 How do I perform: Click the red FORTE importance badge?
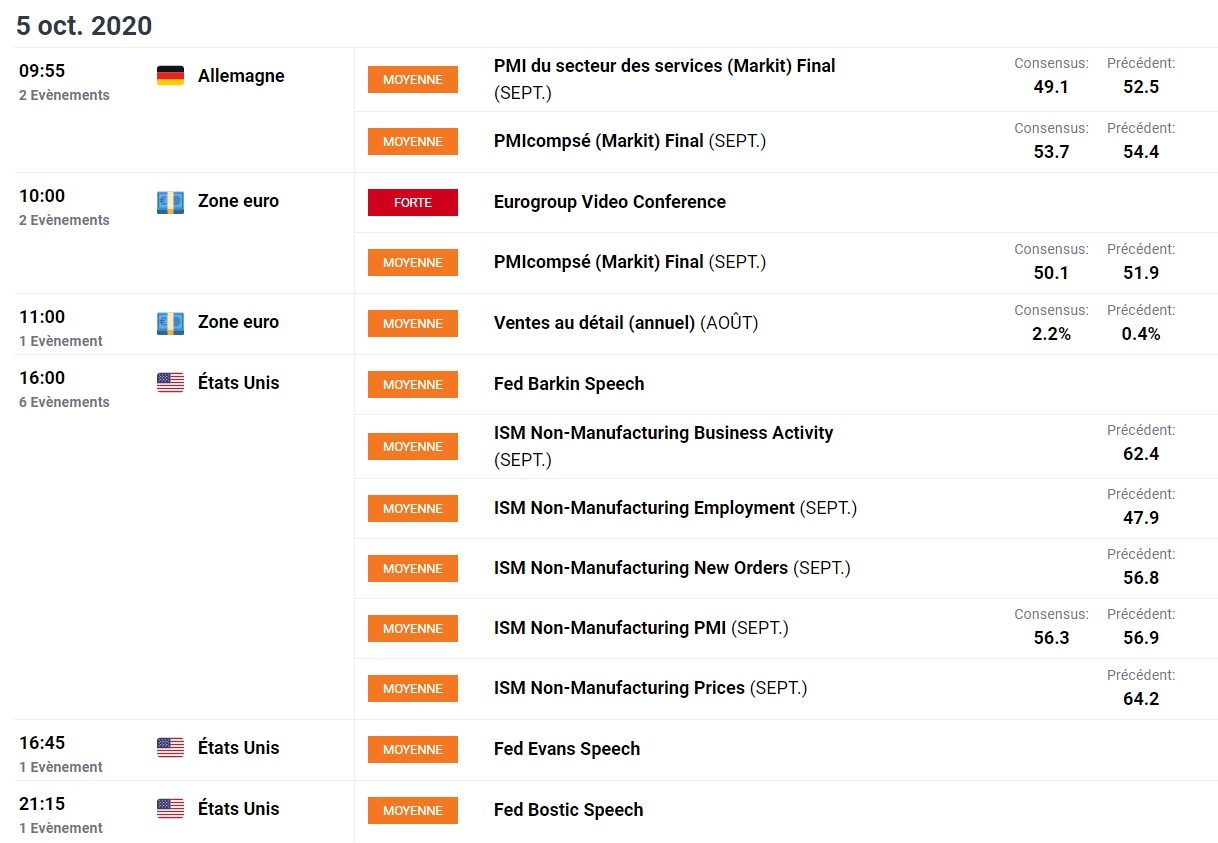tap(412, 202)
